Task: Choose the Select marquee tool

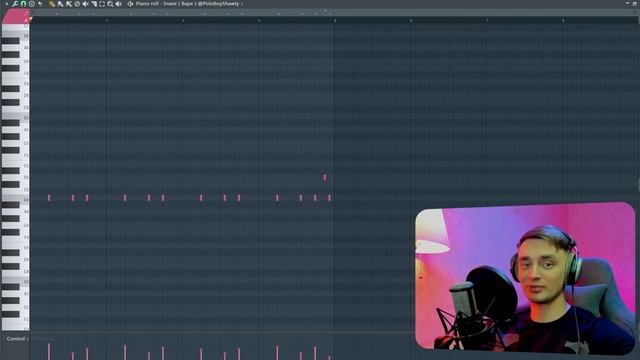Action: [x=102, y=4]
